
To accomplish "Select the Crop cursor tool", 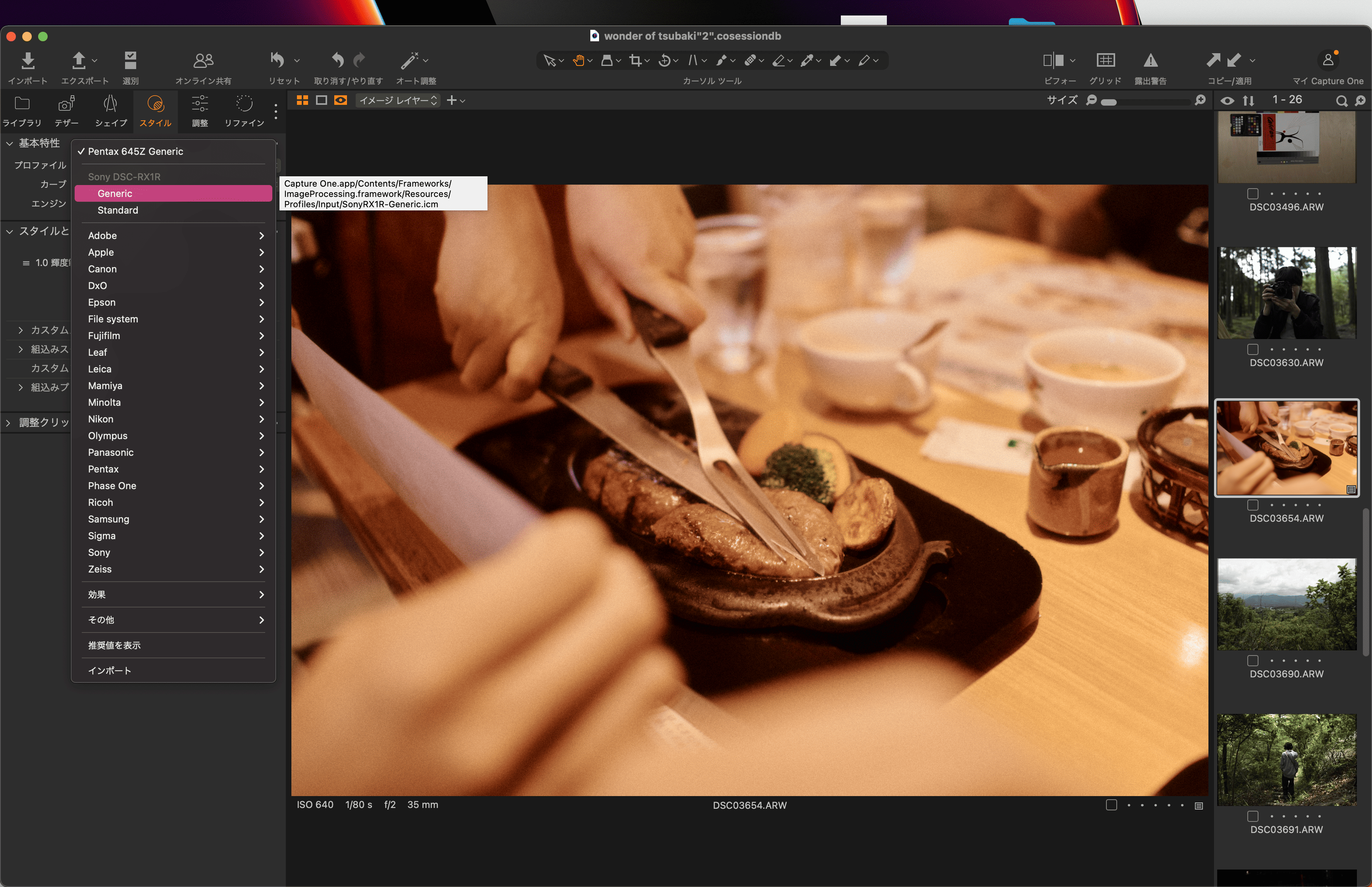I will point(636,60).
